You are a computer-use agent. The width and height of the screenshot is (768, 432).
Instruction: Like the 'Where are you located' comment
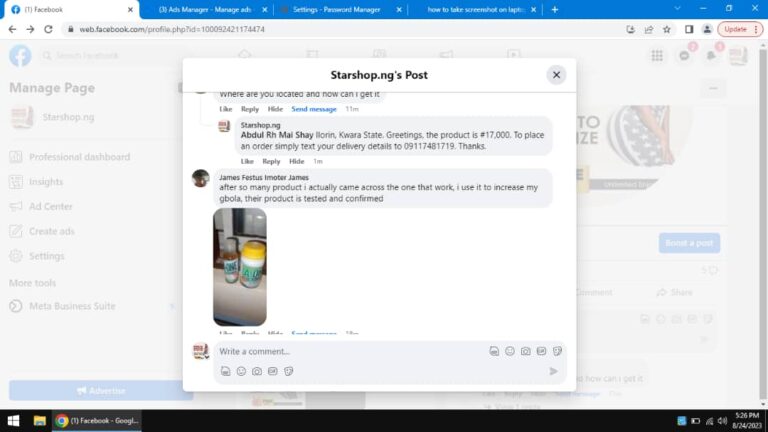point(225,109)
